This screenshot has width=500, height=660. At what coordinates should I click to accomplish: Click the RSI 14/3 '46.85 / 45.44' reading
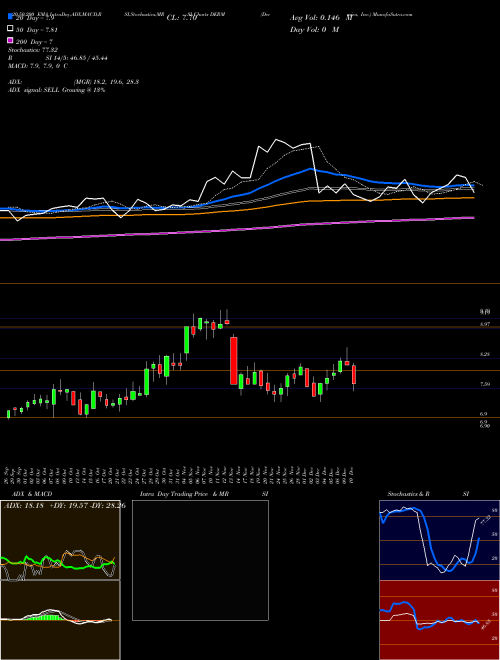point(88,58)
